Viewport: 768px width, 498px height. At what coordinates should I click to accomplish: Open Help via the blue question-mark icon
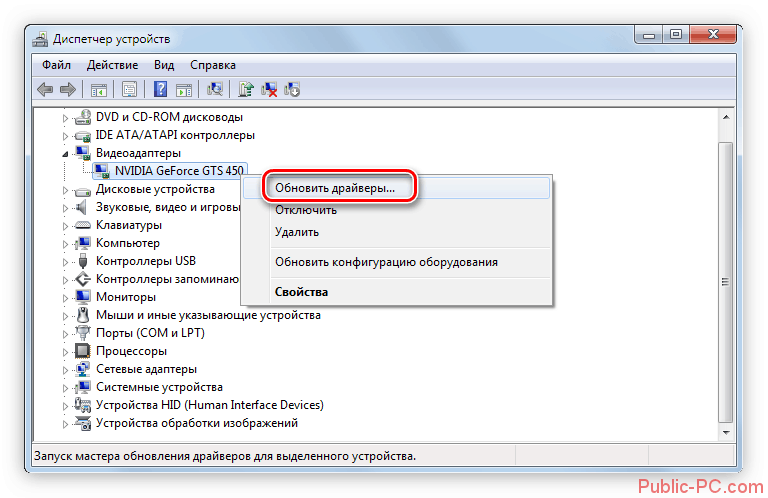[x=161, y=89]
